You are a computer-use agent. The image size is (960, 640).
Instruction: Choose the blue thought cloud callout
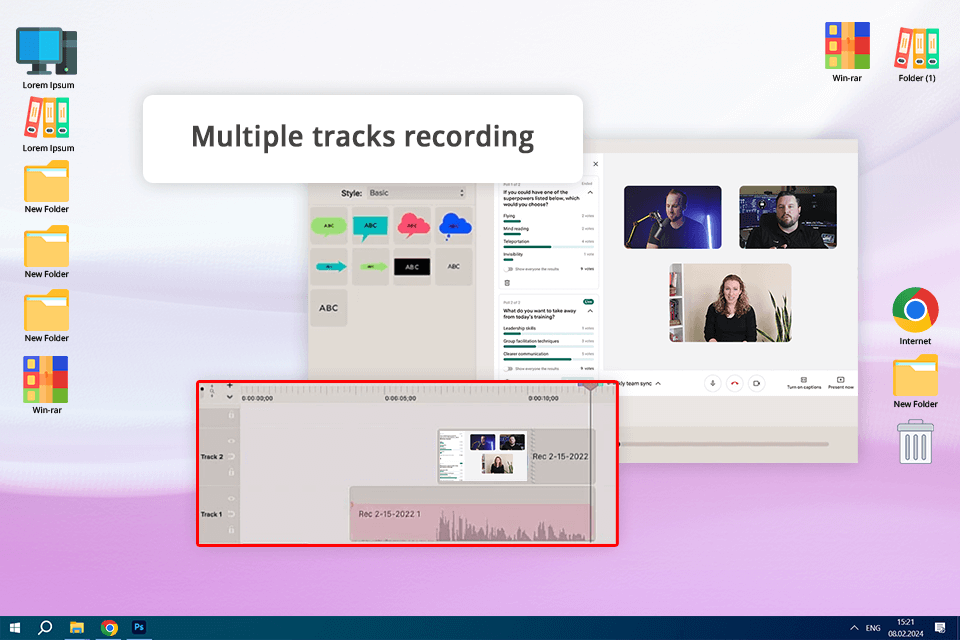(454, 226)
